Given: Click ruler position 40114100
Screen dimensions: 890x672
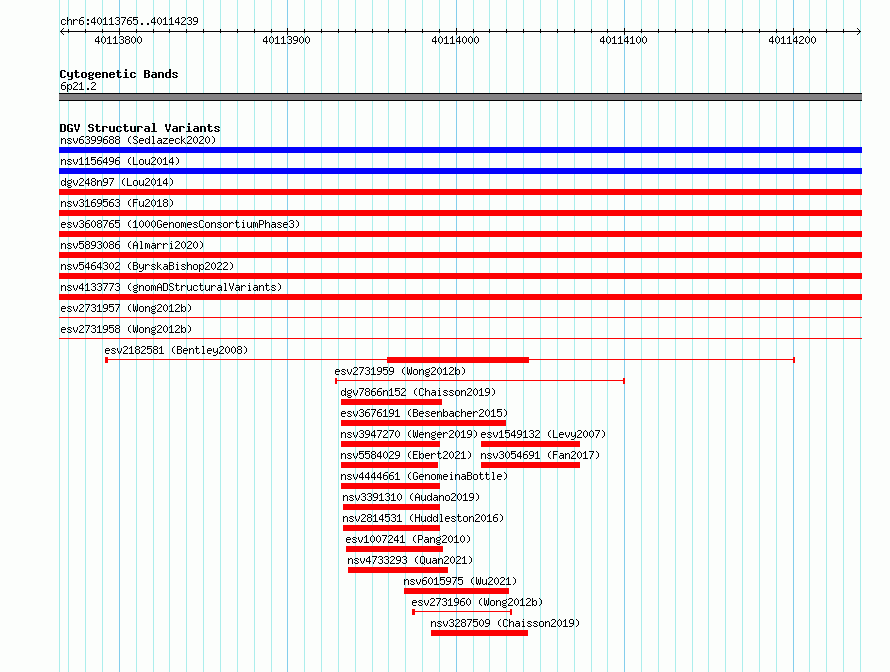Looking at the screenshot, I should [623, 40].
